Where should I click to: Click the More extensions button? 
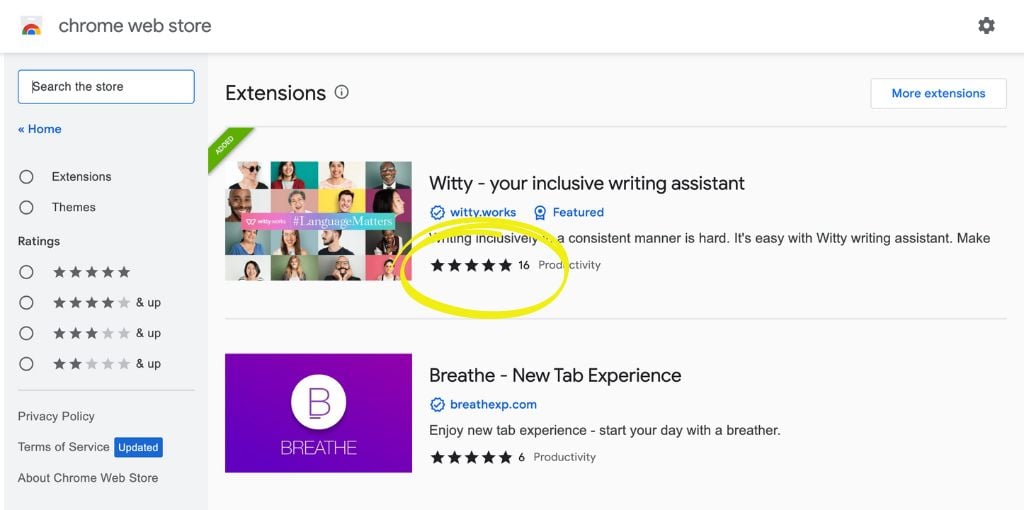938,93
